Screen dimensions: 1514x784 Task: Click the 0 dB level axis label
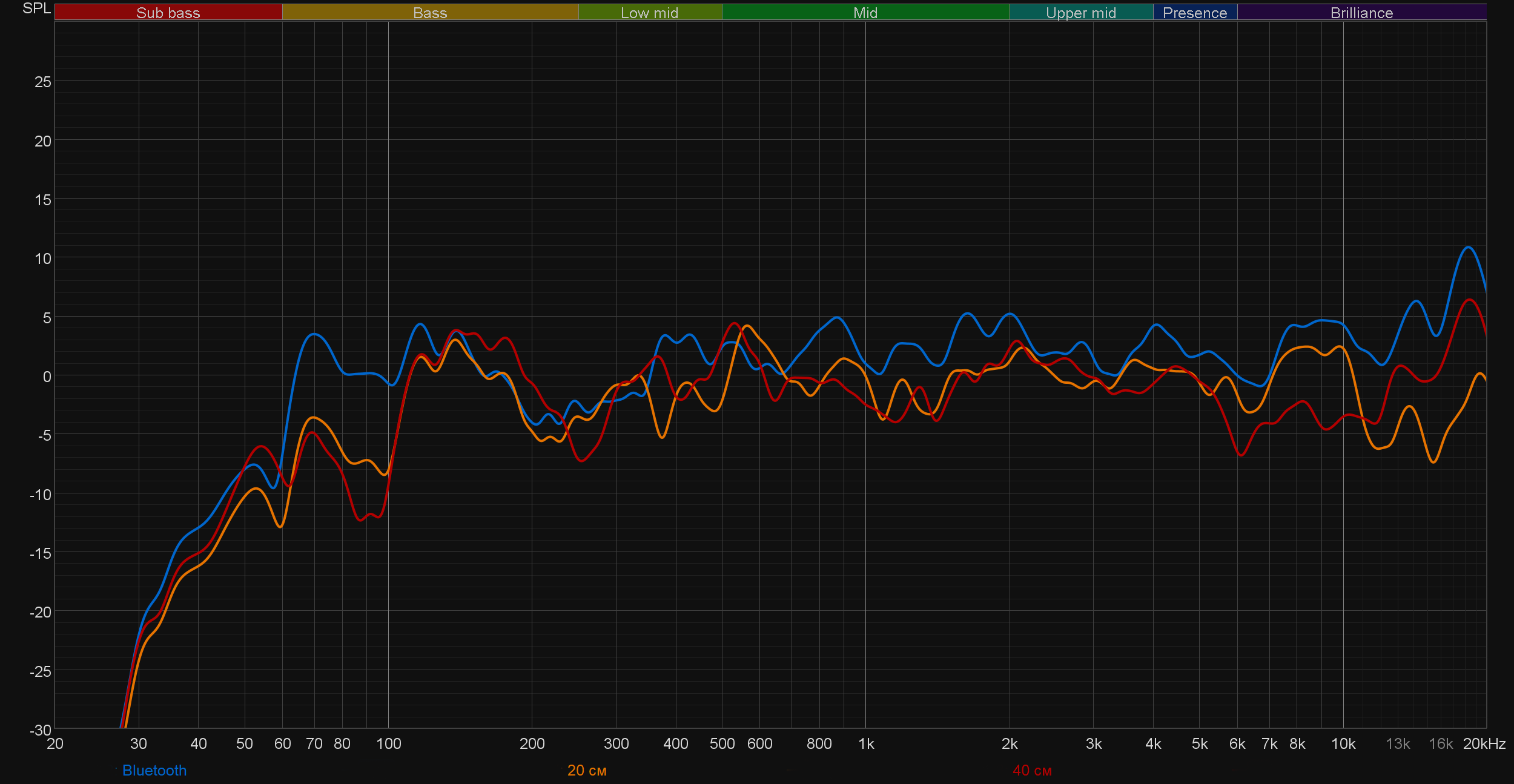[x=47, y=377]
